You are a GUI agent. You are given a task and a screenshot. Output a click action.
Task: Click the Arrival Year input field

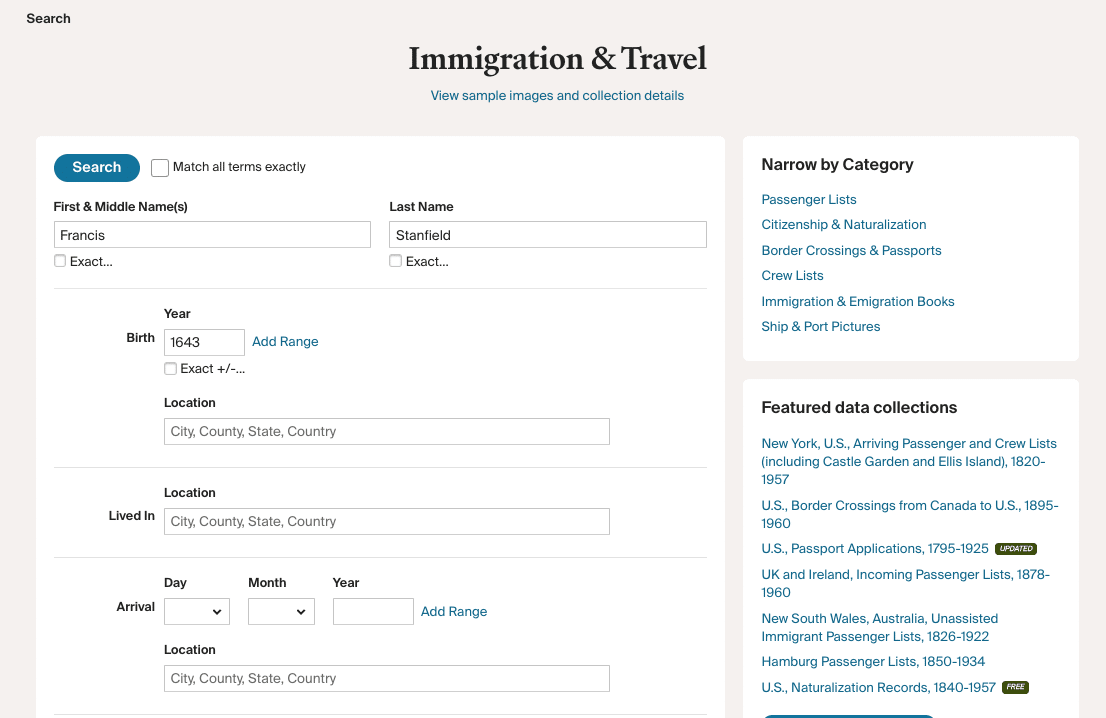(373, 611)
